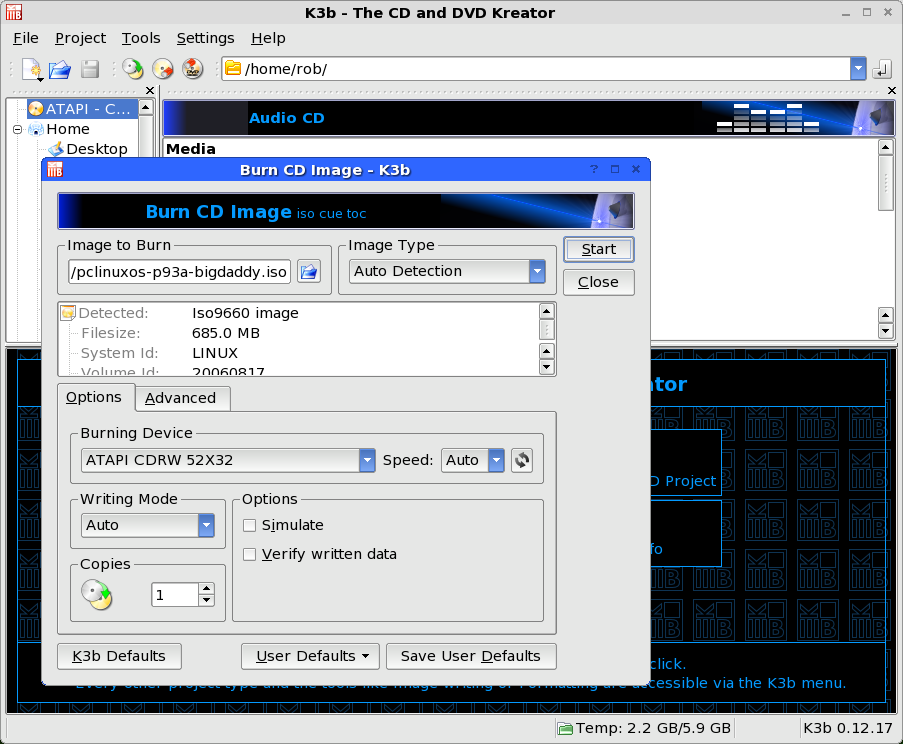
Task: Open the Tools menu
Action: [141, 38]
